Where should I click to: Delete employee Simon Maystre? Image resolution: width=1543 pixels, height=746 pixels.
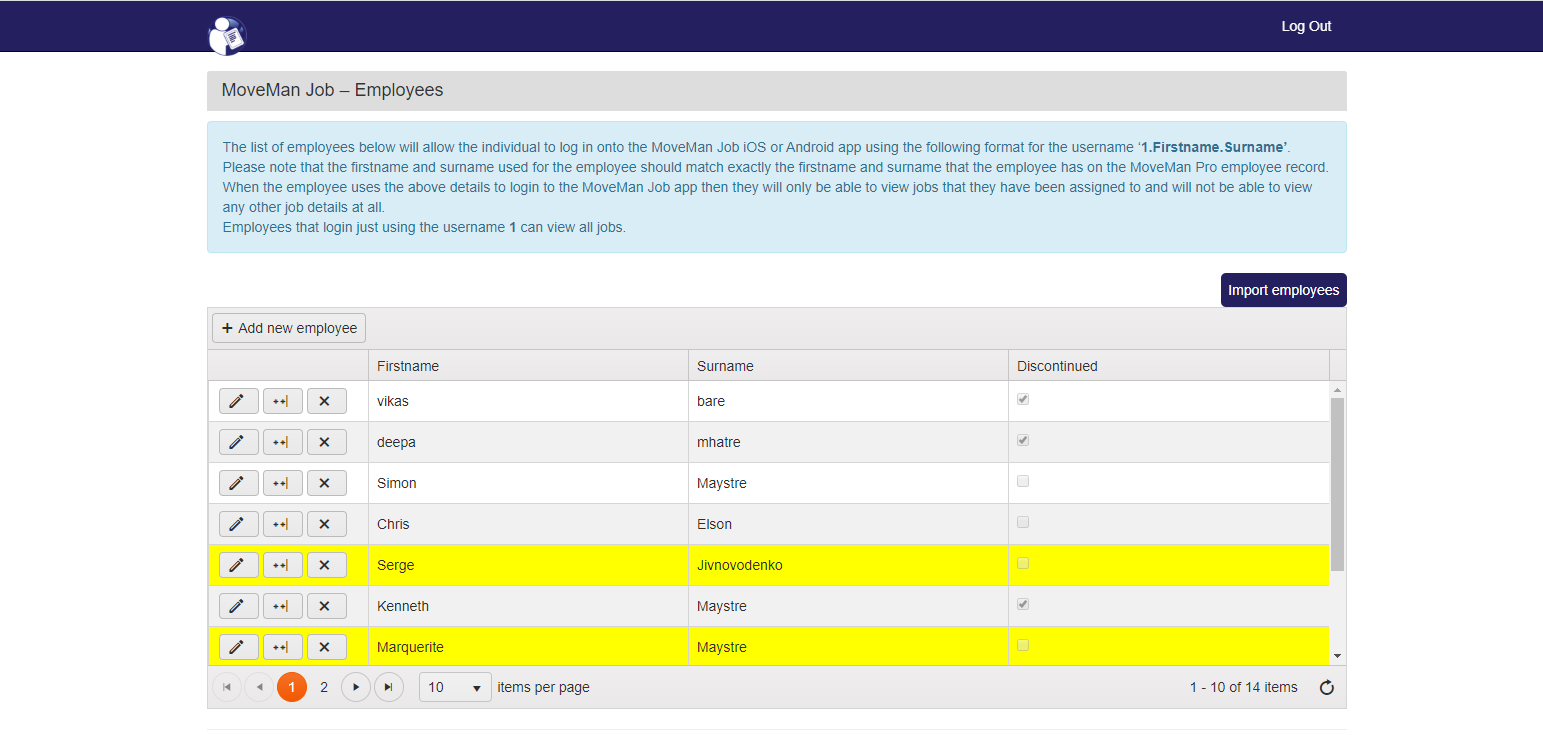coord(327,483)
